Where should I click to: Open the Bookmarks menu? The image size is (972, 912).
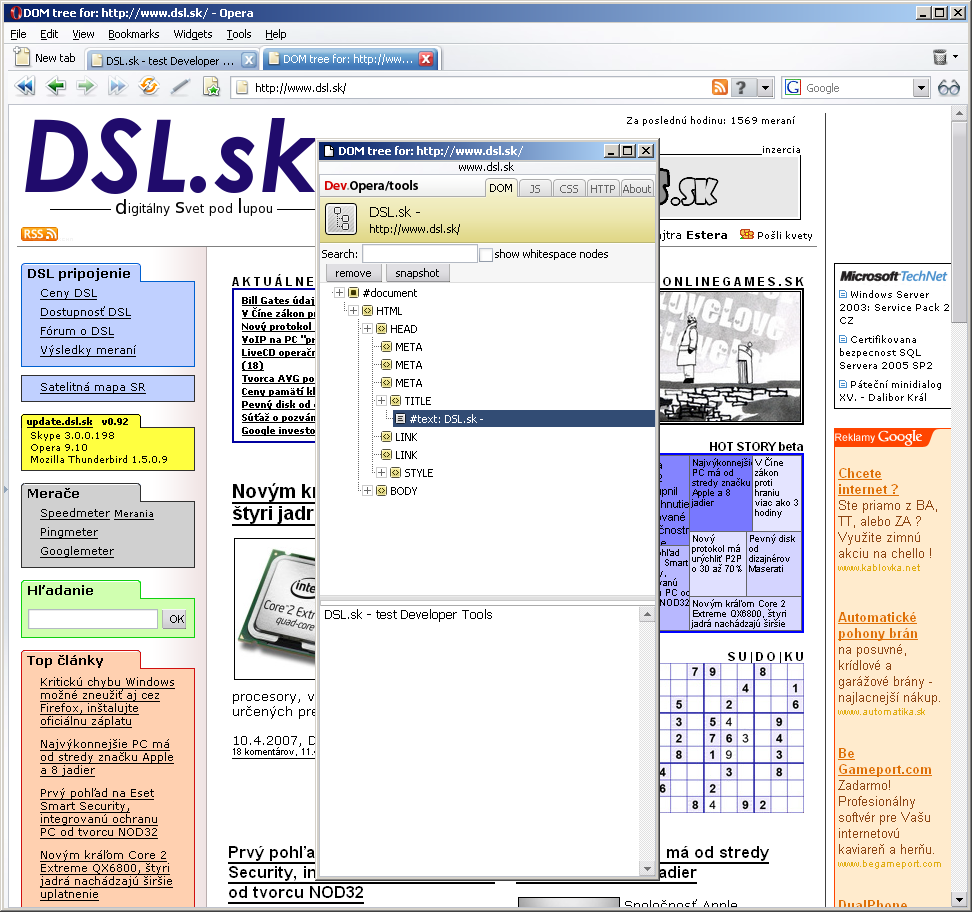click(133, 34)
